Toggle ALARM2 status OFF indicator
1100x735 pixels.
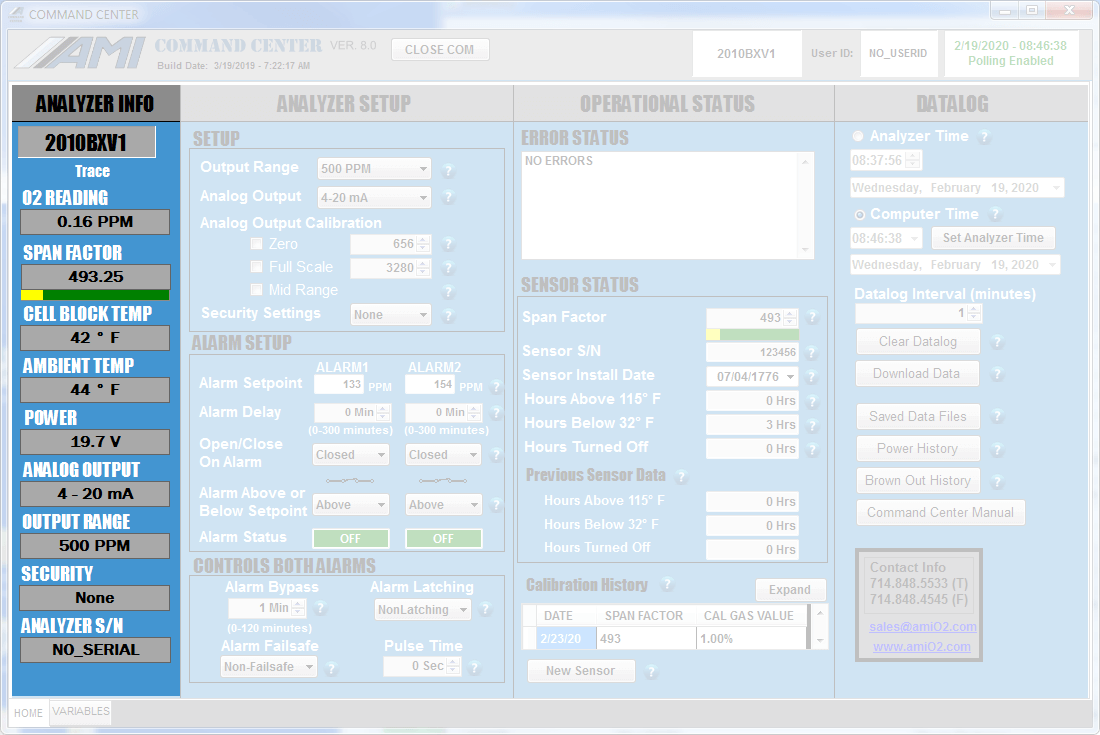443,539
